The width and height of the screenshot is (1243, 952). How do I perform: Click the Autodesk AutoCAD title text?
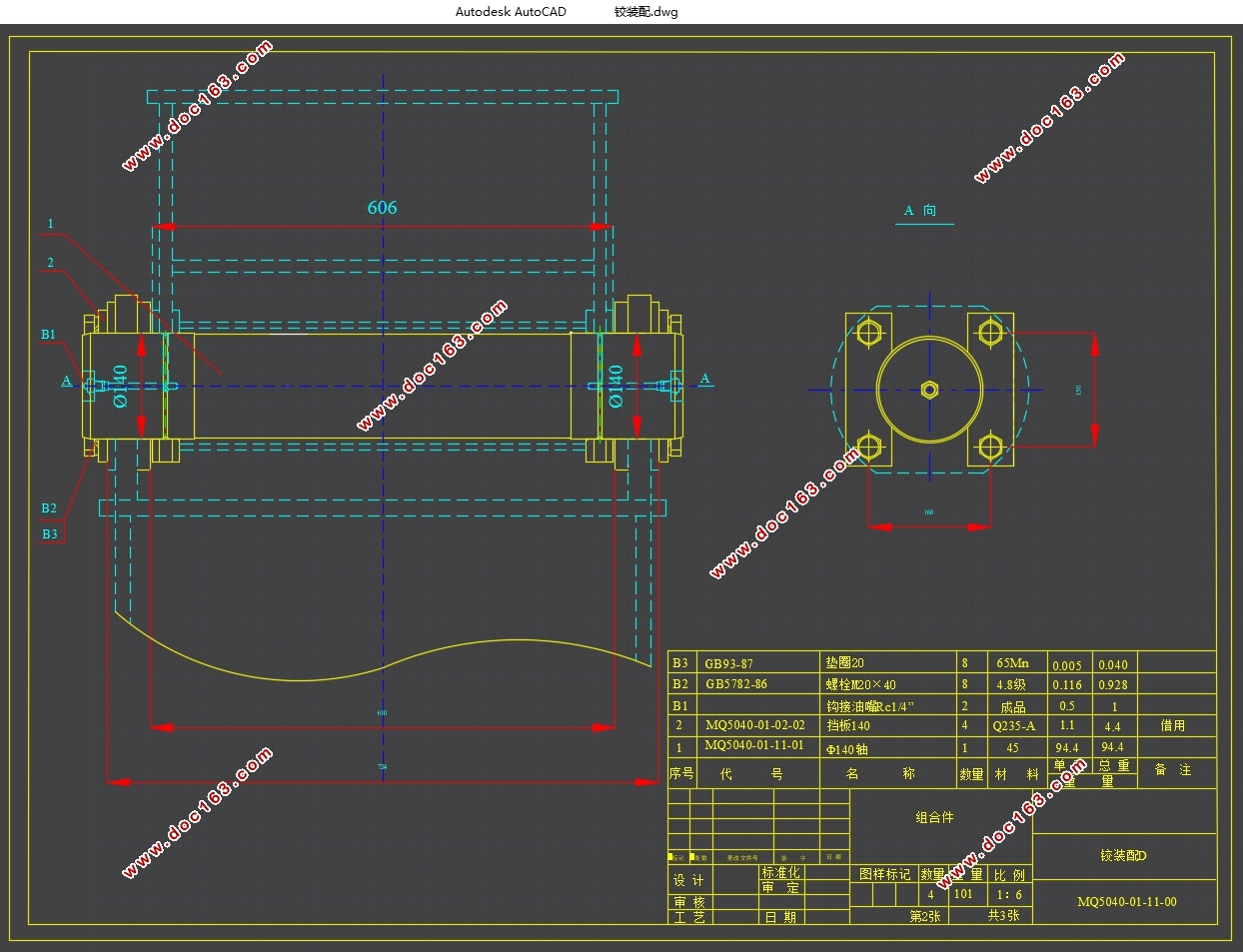511,12
